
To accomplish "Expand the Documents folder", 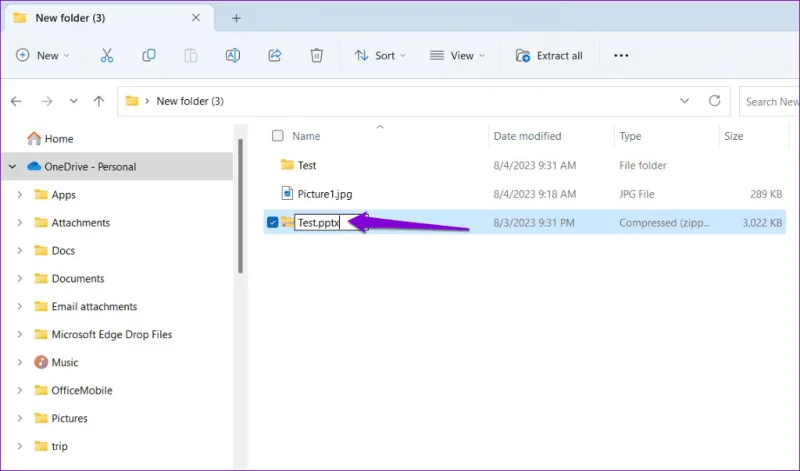I will (x=19, y=278).
